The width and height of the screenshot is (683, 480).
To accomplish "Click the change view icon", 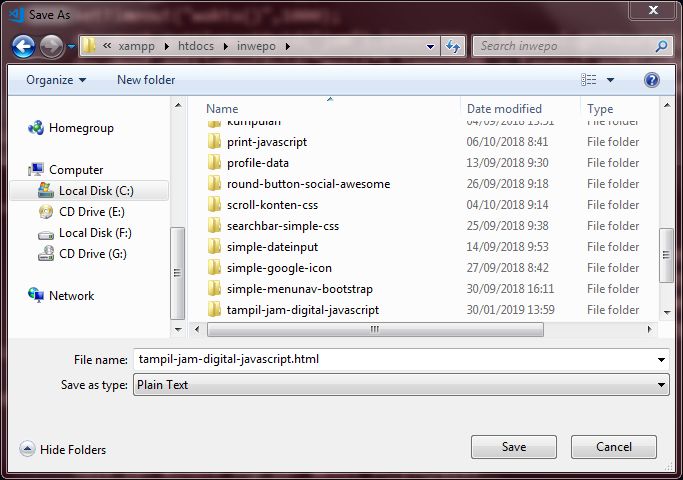I will pyautogui.click(x=588, y=80).
